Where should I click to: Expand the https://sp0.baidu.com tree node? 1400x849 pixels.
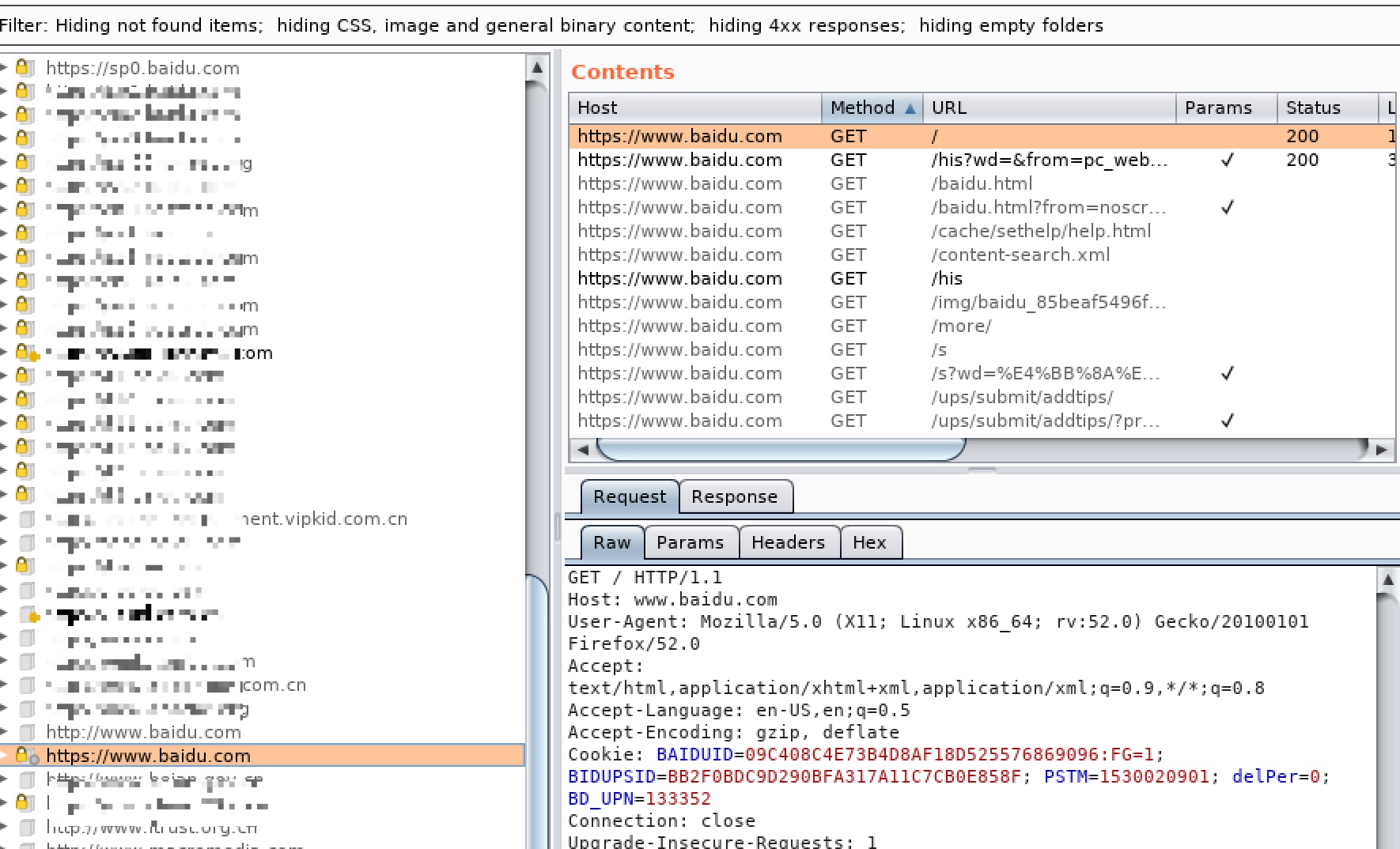pos(5,68)
